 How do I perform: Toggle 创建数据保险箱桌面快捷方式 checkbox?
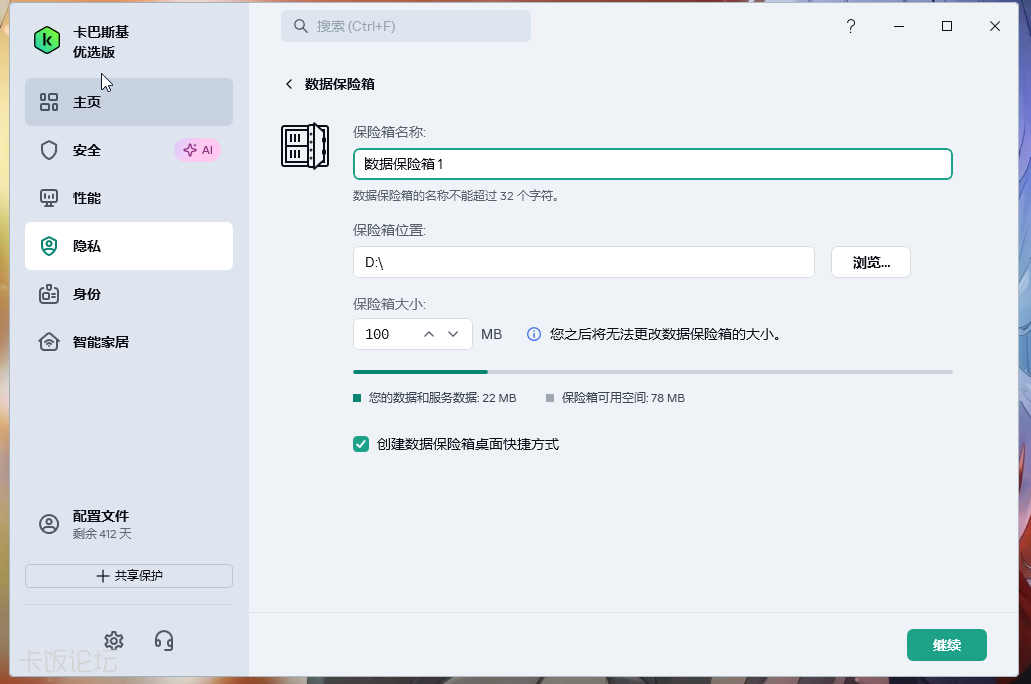(361, 445)
